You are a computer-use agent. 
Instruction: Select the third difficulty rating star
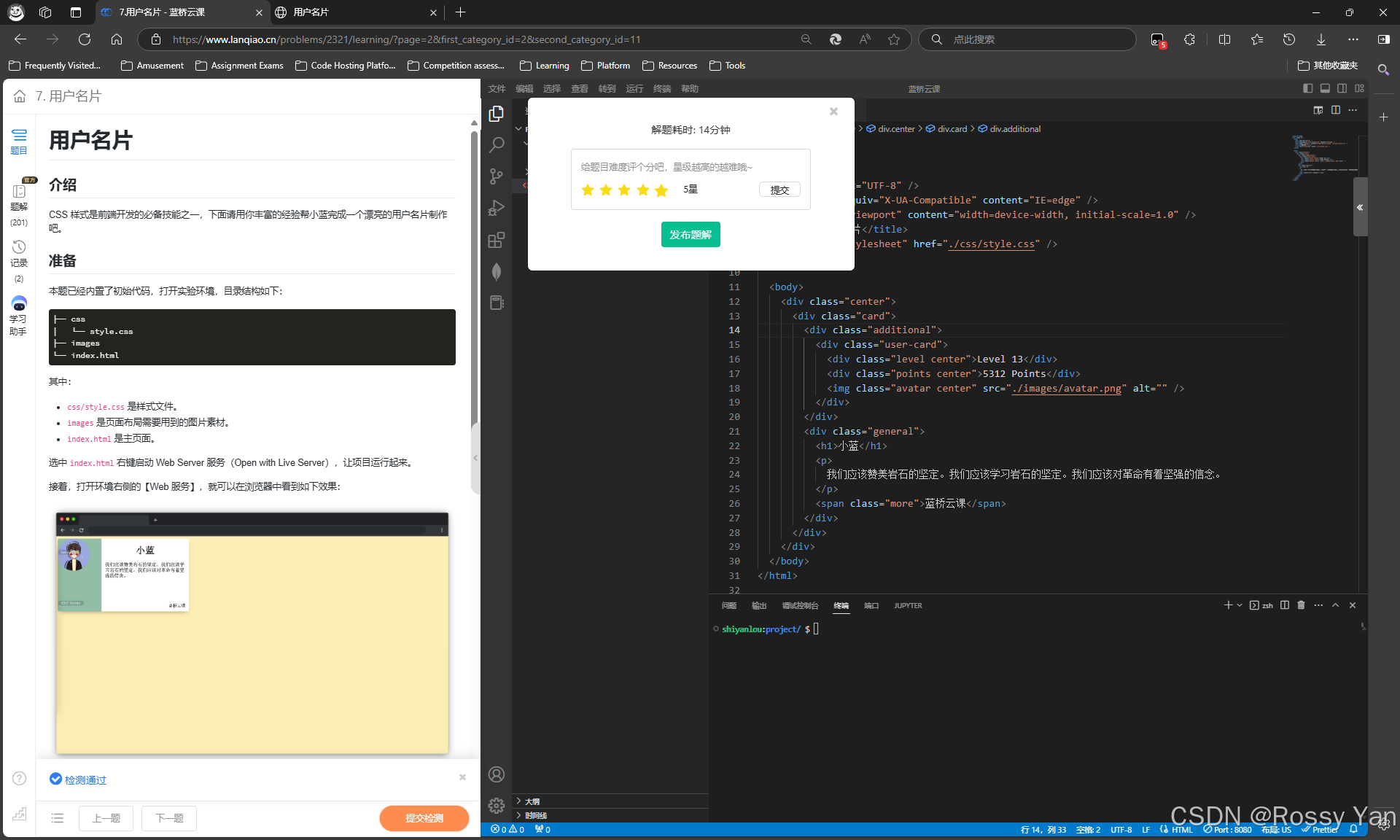click(624, 190)
